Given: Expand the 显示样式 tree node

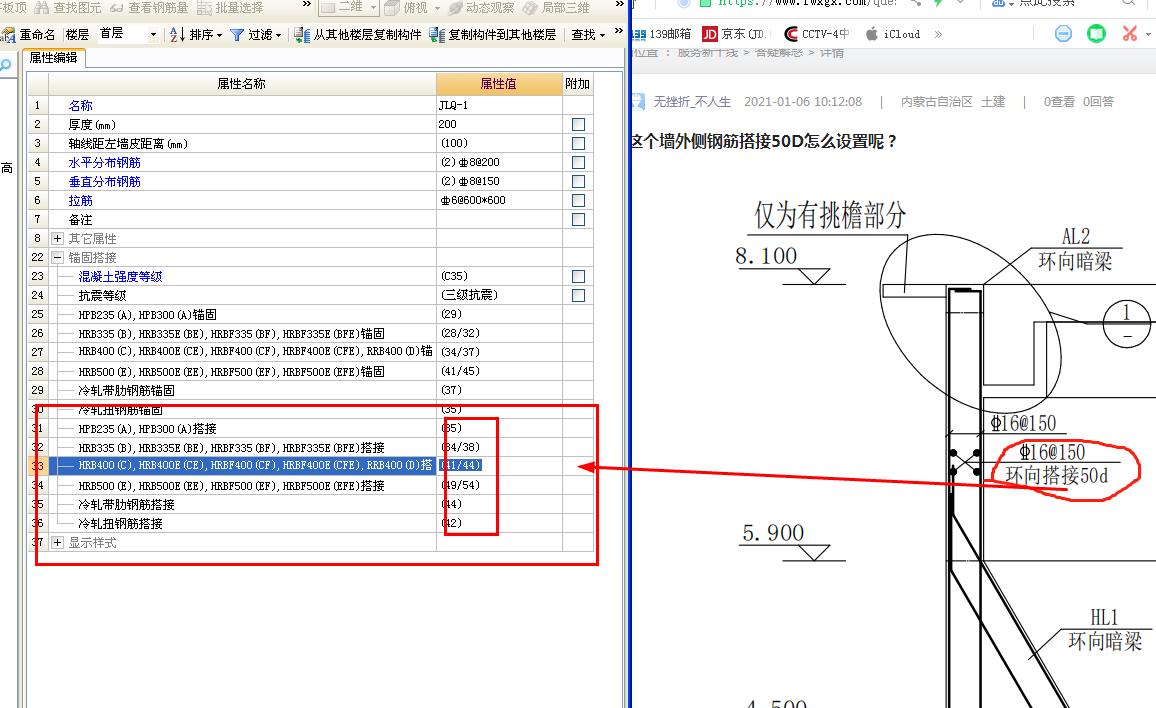Looking at the screenshot, I should [58, 543].
